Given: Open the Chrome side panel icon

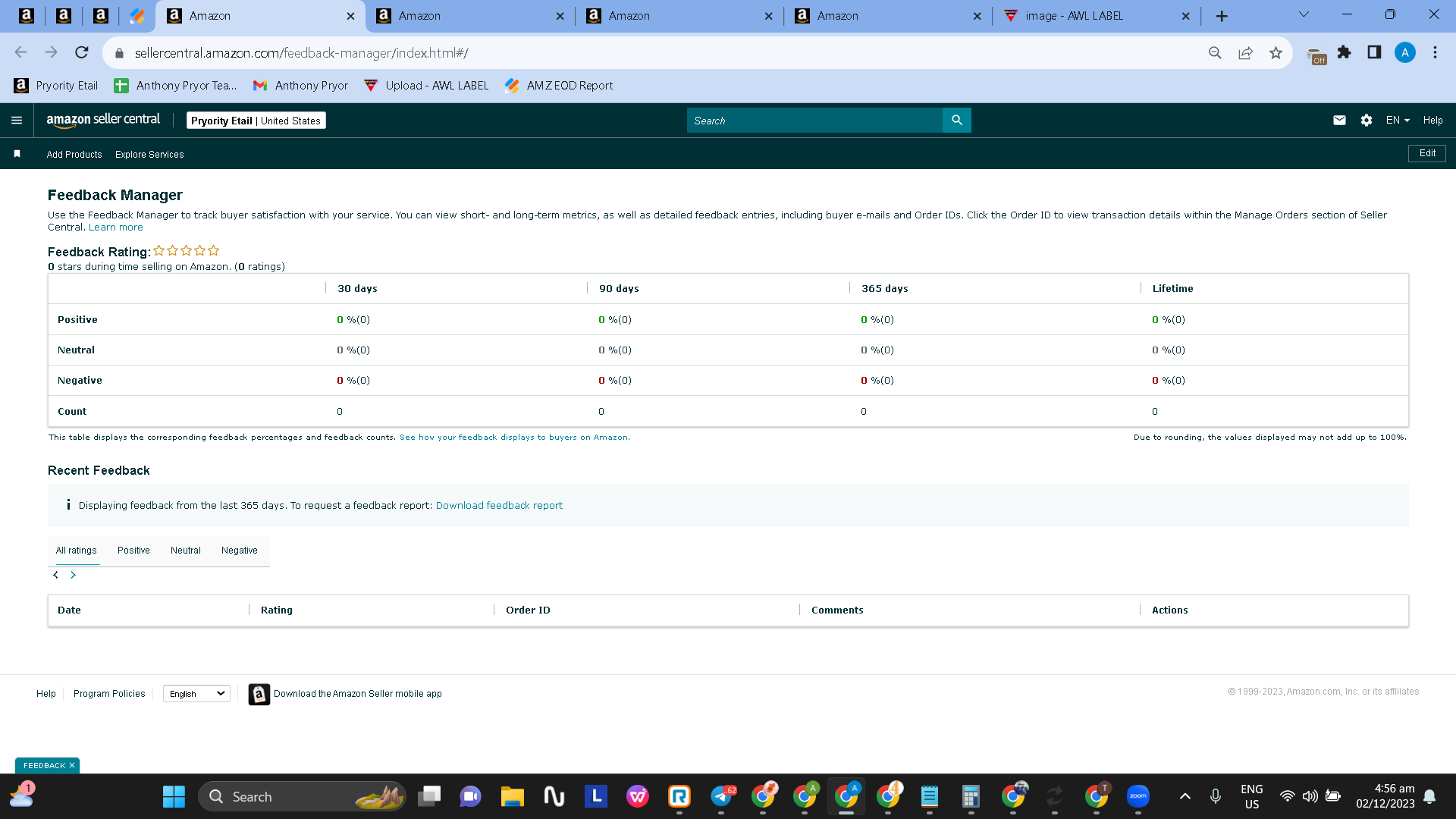Looking at the screenshot, I should click(x=1374, y=52).
